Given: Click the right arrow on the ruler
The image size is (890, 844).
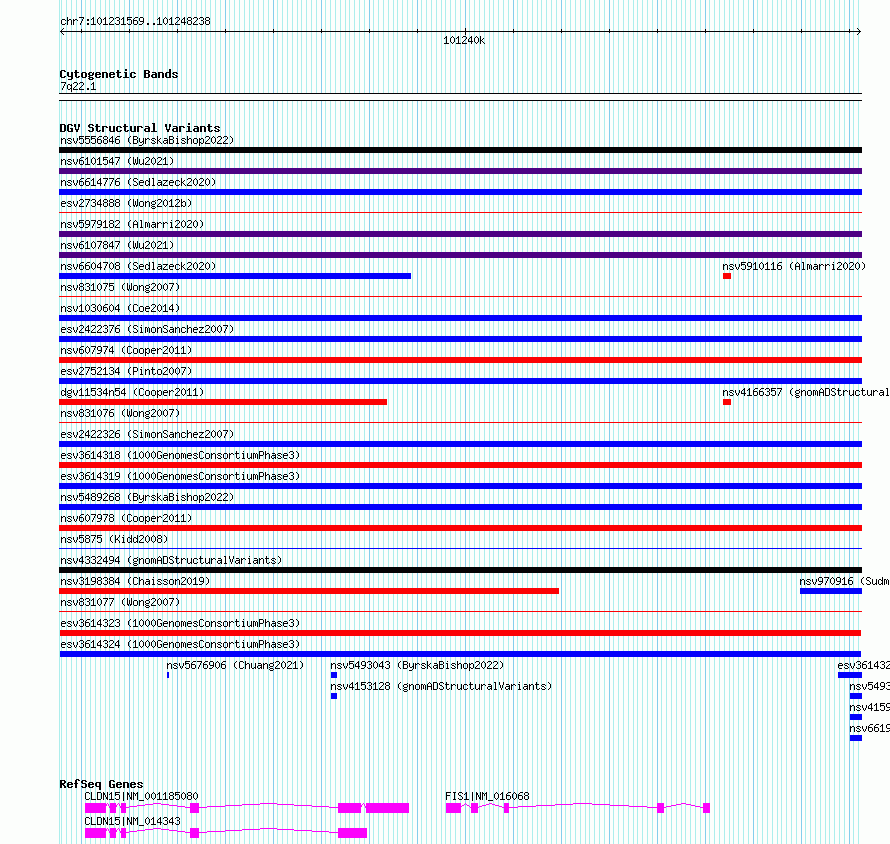Looking at the screenshot, I should click(859, 32).
